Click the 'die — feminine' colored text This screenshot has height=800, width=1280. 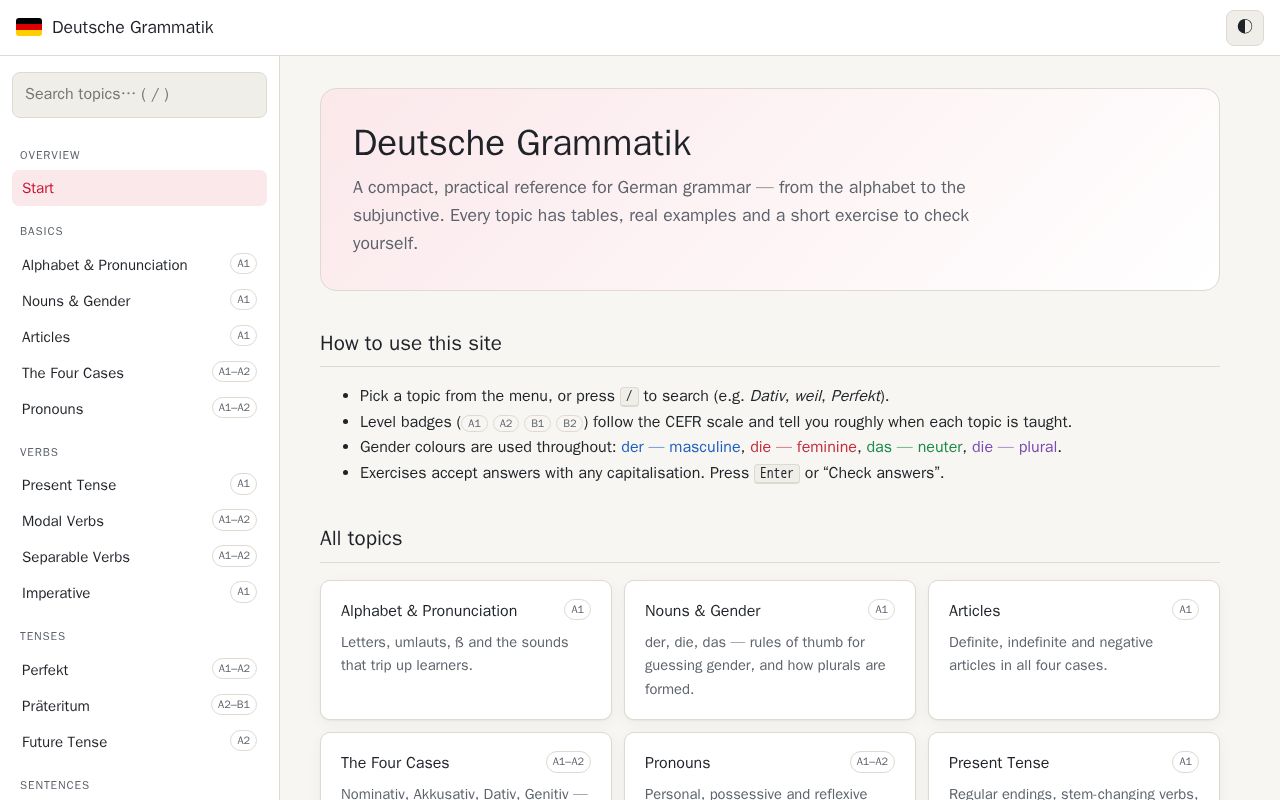(803, 447)
